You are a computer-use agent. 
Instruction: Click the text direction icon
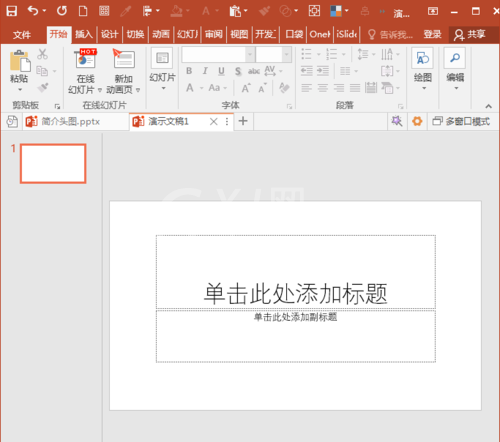coord(387,54)
